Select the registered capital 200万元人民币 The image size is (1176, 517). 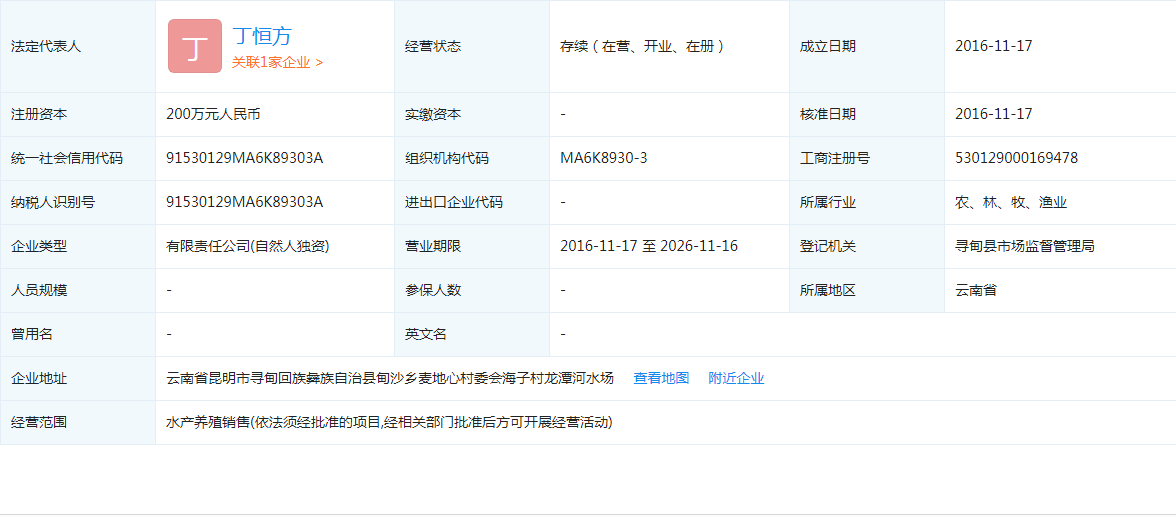click(x=213, y=114)
